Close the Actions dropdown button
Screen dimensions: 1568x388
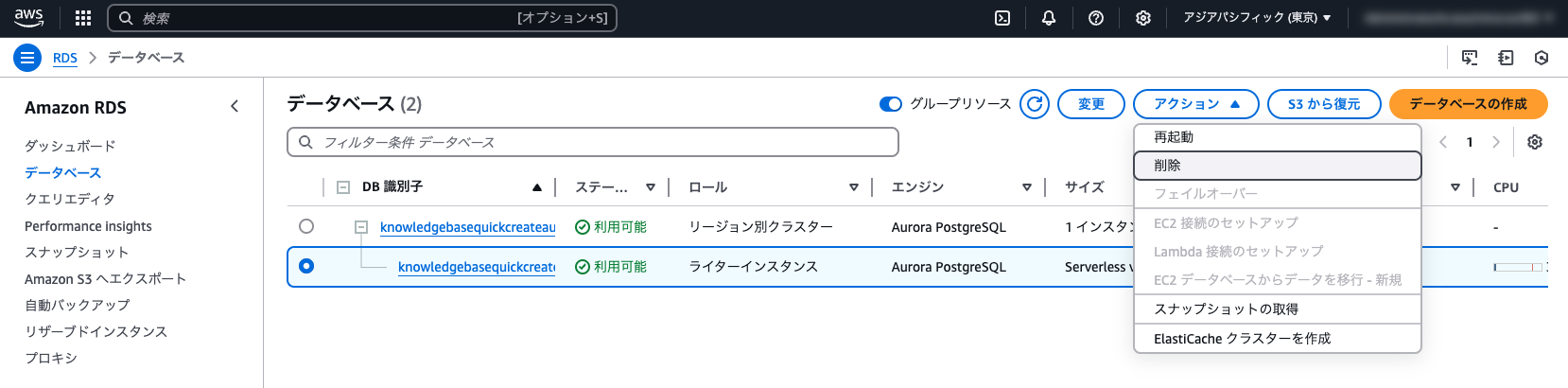pyautogui.click(x=1196, y=104)
